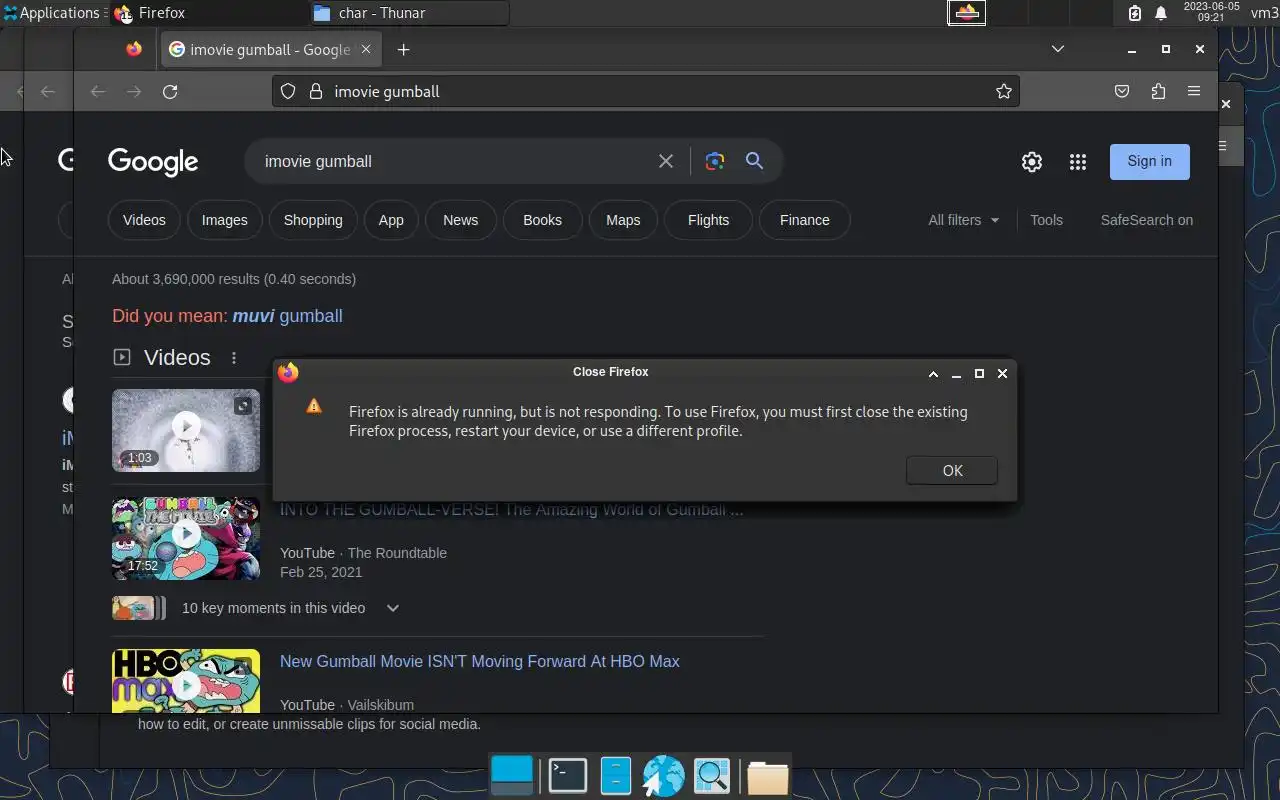Screen dimensions: 1280x800
Task: Roll up the Close Firefox dialog with the arrow
Action: [x=933, y=373]
